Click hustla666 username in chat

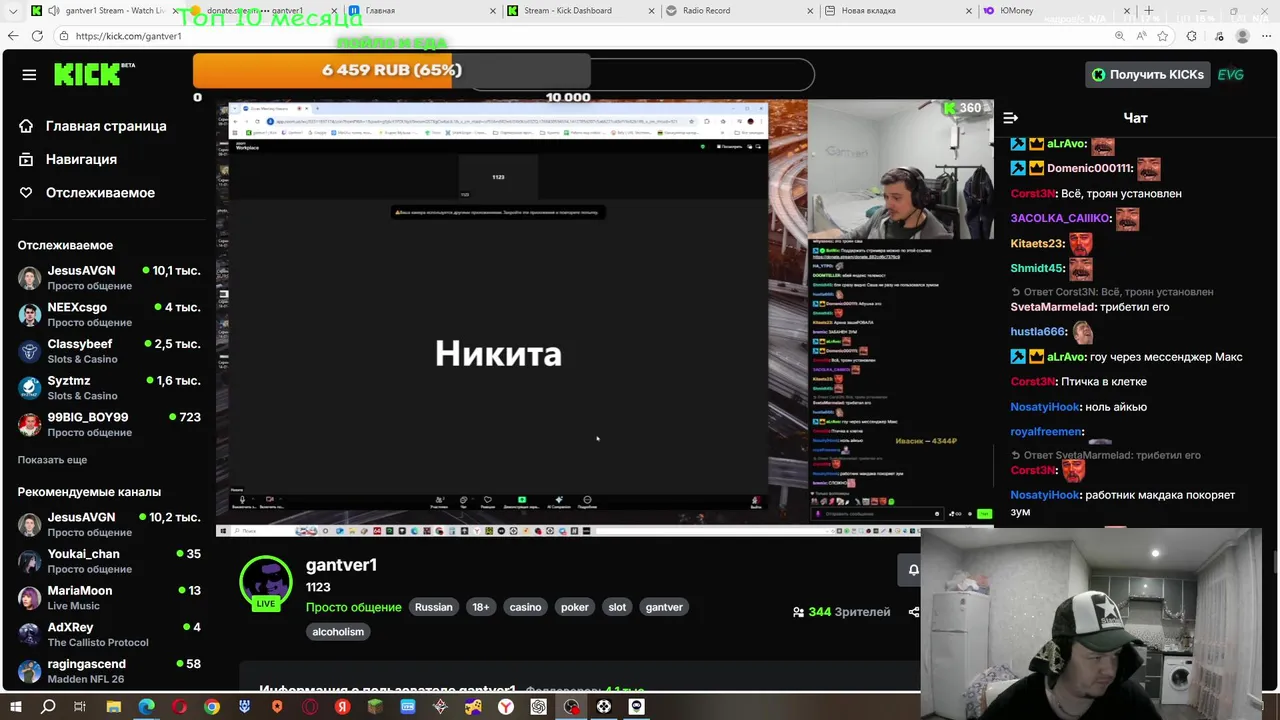tap(1038, 332)
